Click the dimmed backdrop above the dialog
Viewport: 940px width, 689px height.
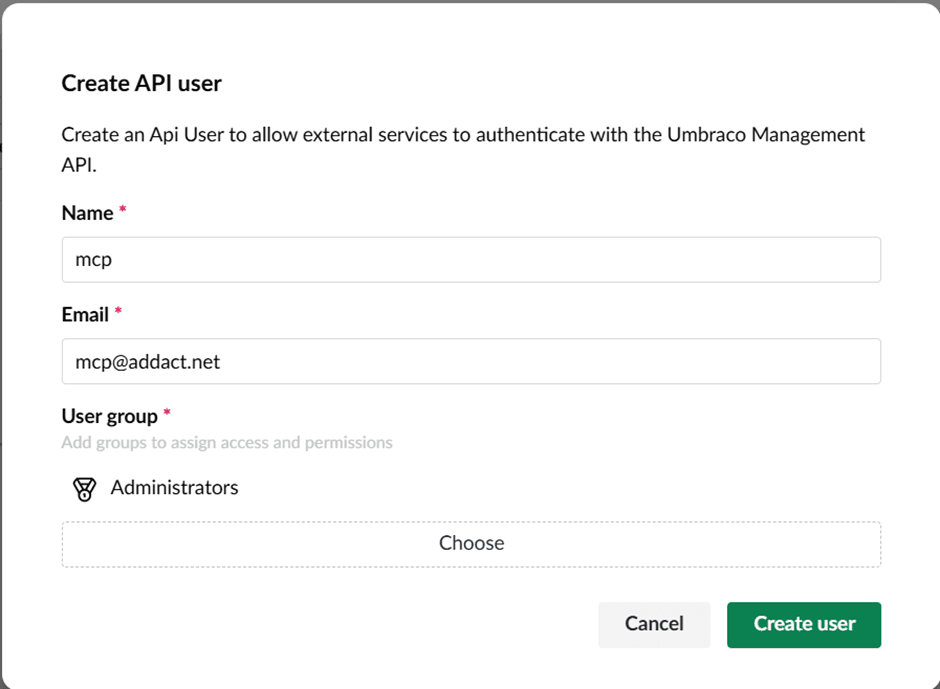[470, 1]
